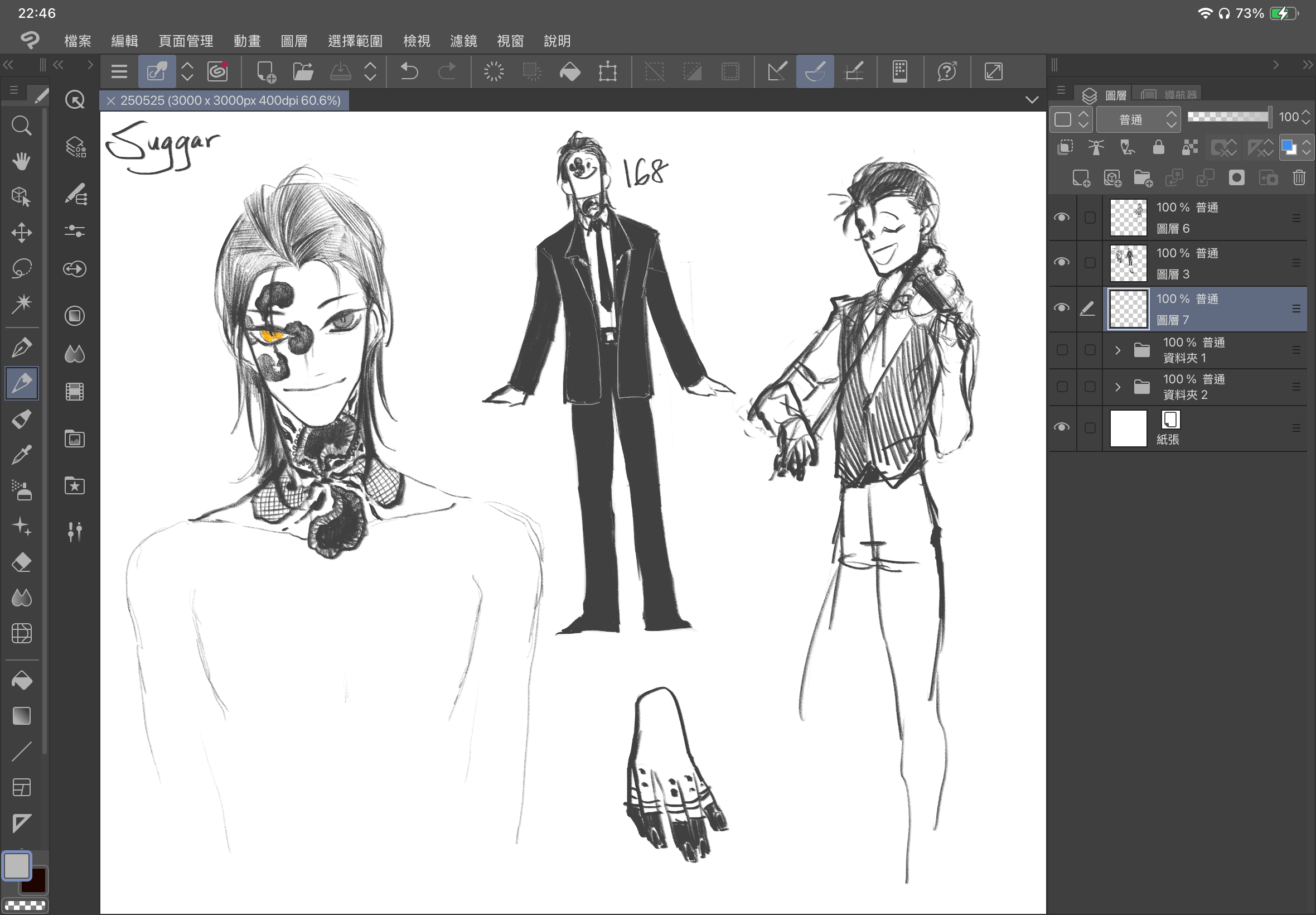Click the lock layer icon

click(1158, 147)
